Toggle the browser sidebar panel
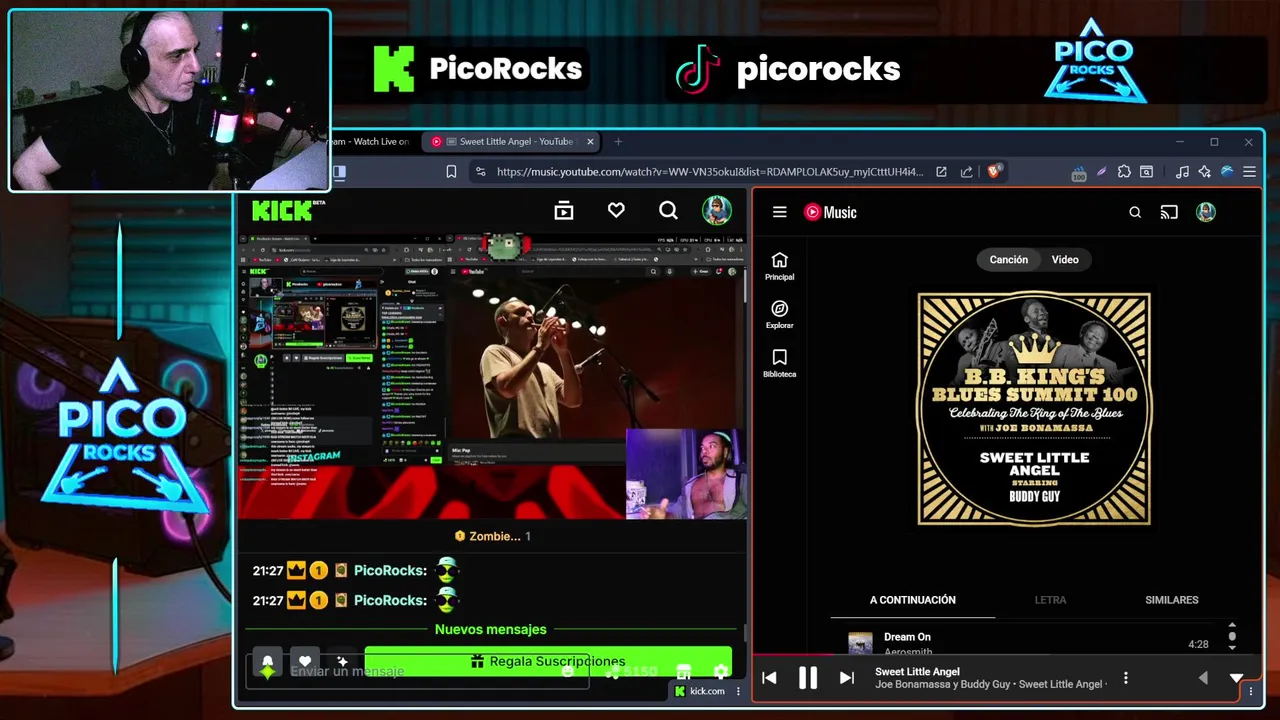 pyautogui.click(x=339, y=172)
